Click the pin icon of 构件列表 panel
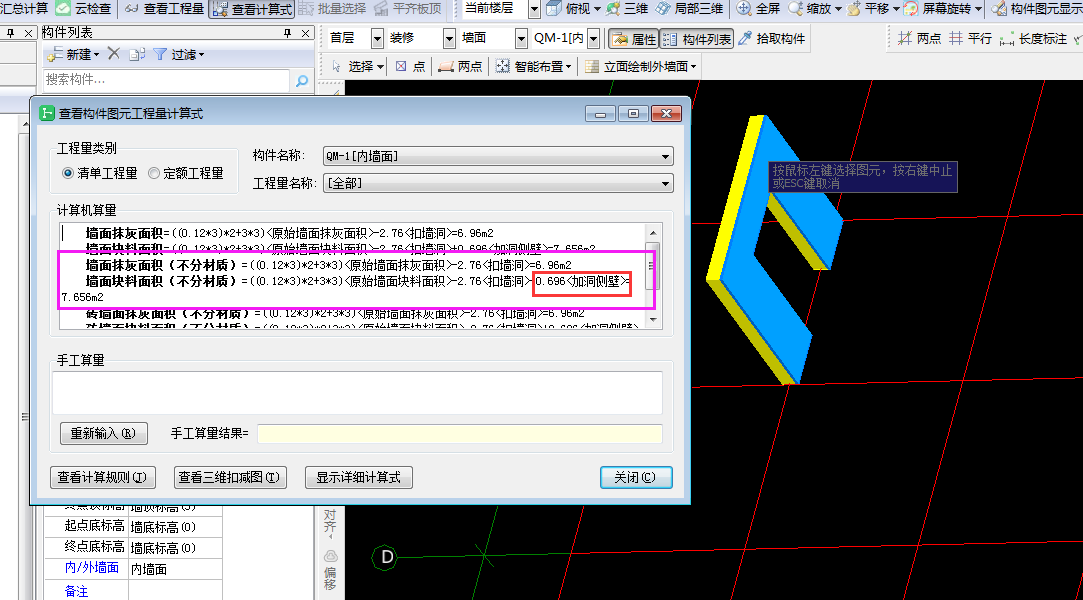Screen dimensions: 1083x600 (287, 33)
